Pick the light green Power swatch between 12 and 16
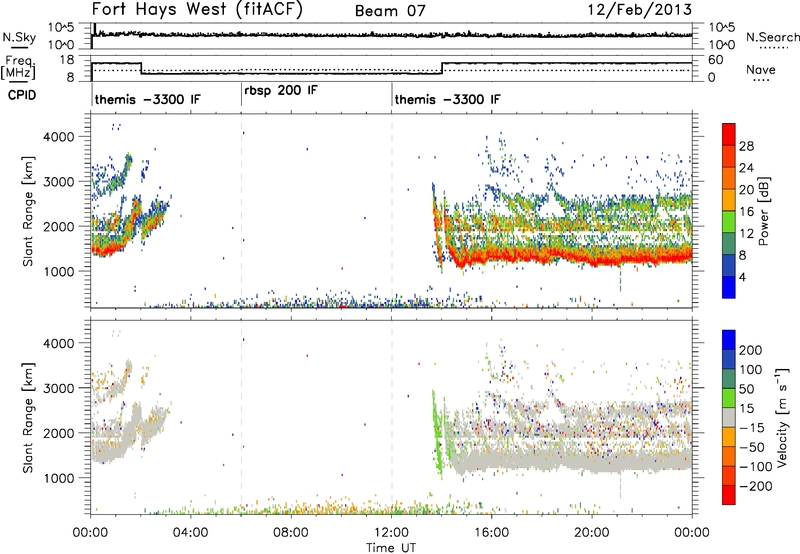 tap(729, 221)
